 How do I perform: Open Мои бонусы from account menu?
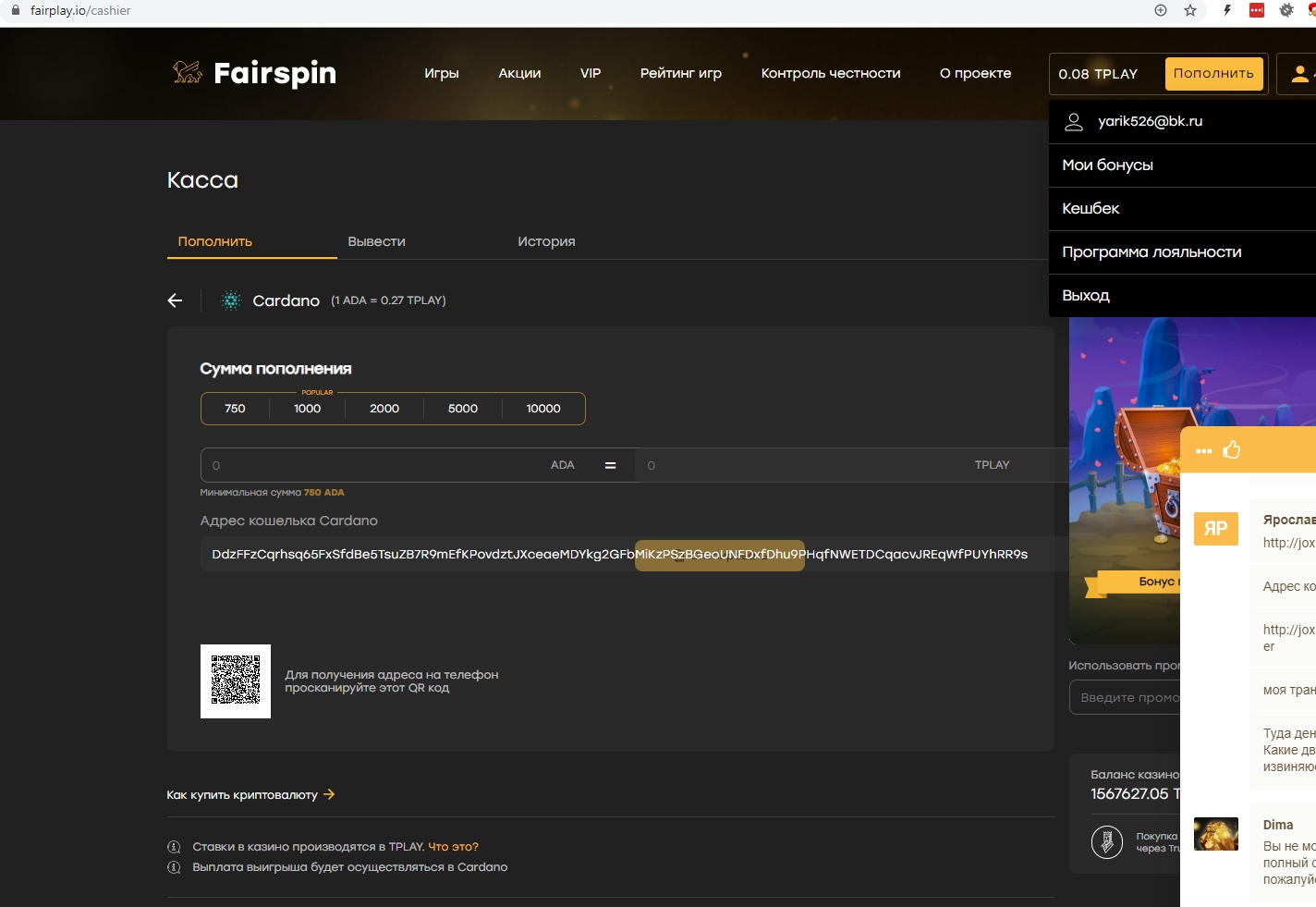(x=1107, y=165)
